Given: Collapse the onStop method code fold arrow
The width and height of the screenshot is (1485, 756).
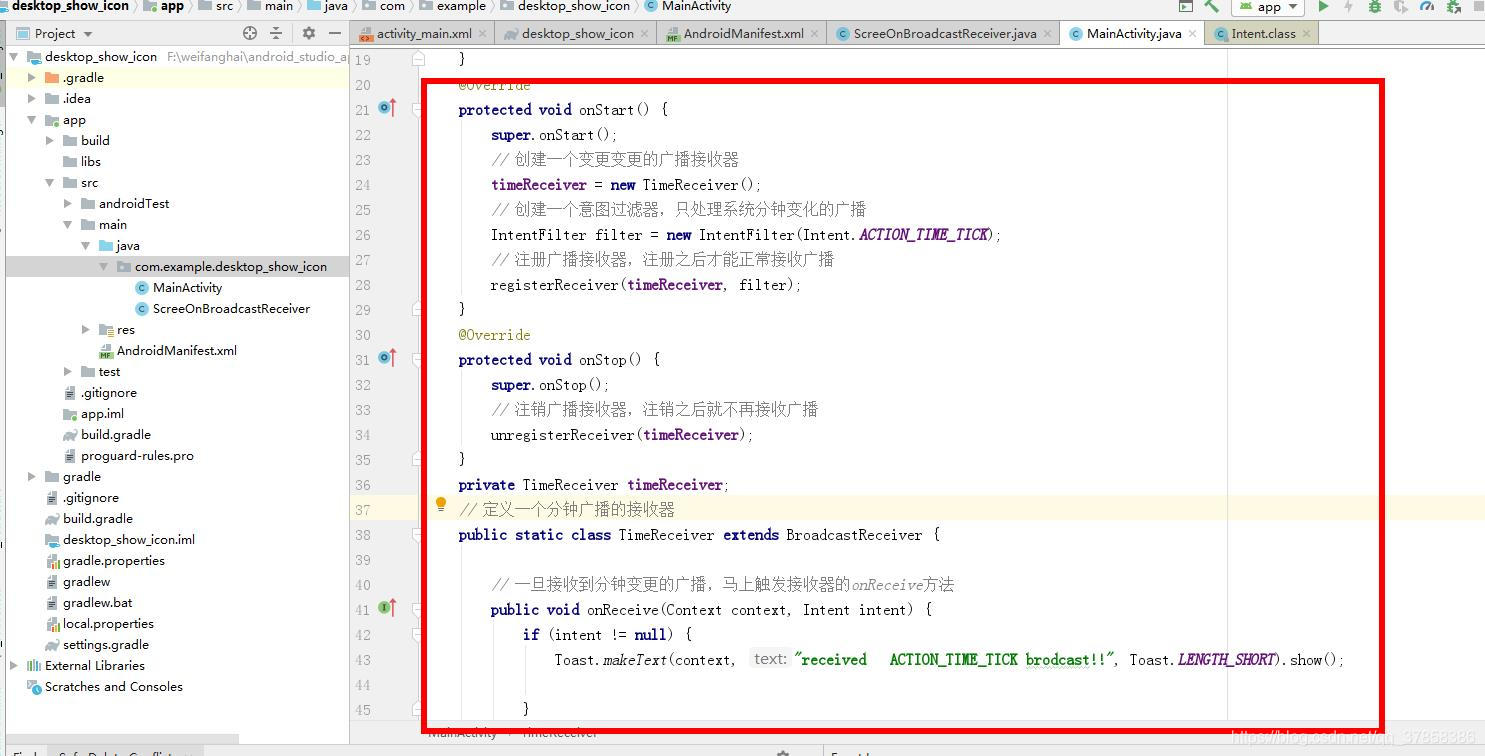Looking at the screenshot, I should point(418,359).
